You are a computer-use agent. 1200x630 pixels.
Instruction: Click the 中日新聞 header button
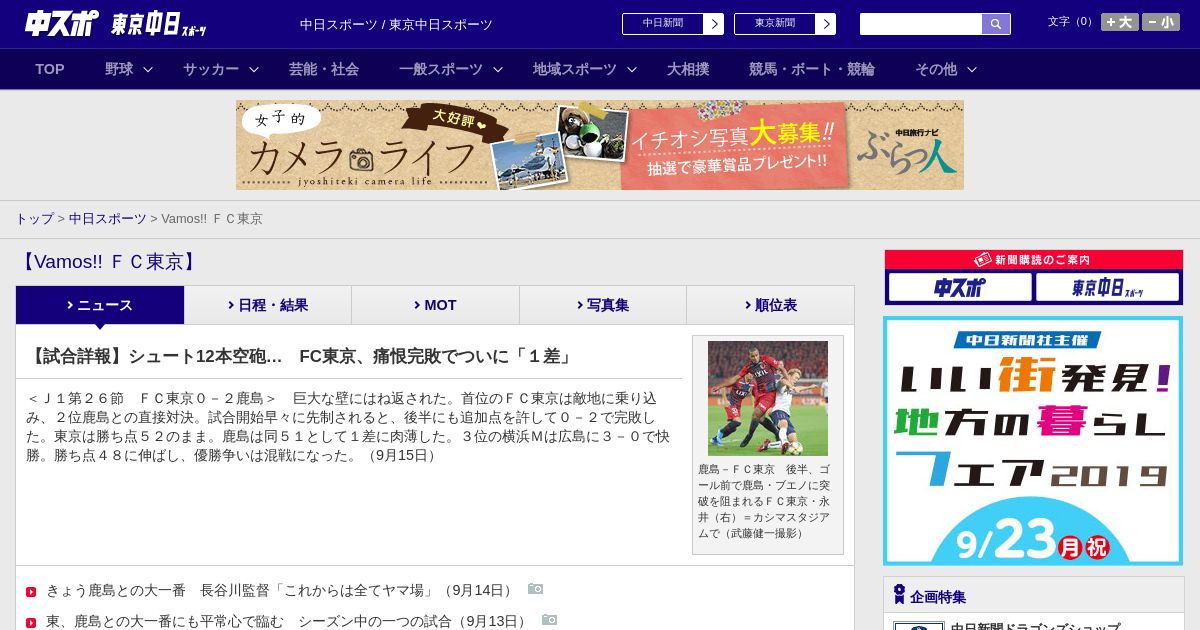click(663, 24)
